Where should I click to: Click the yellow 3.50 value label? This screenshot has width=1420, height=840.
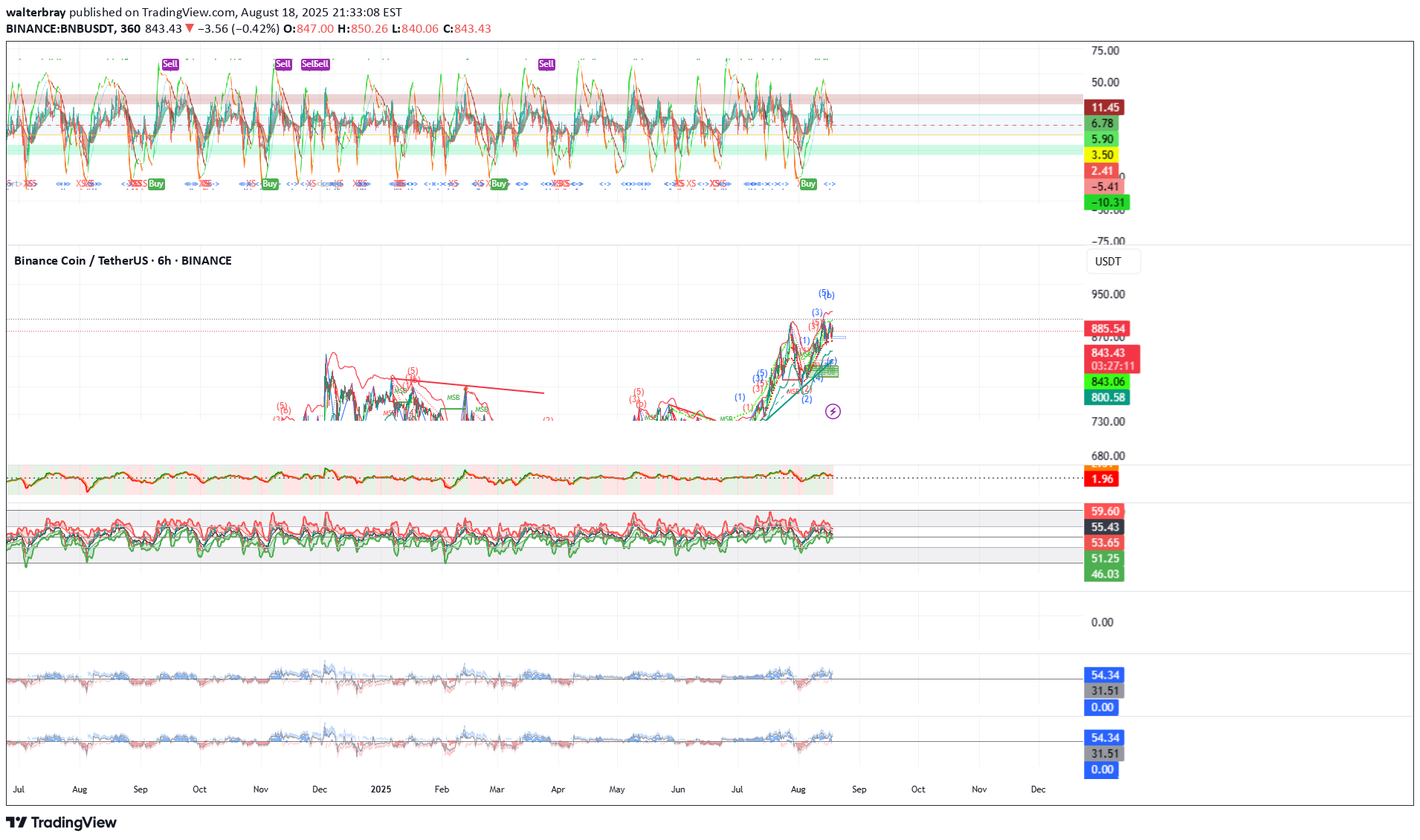pyautogui.click(x=1102, y=155)
